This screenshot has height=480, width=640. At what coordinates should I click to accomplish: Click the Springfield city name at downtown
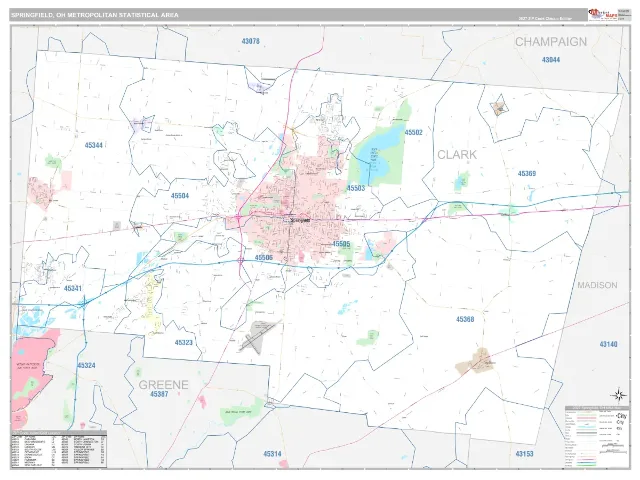pos(301,220)
